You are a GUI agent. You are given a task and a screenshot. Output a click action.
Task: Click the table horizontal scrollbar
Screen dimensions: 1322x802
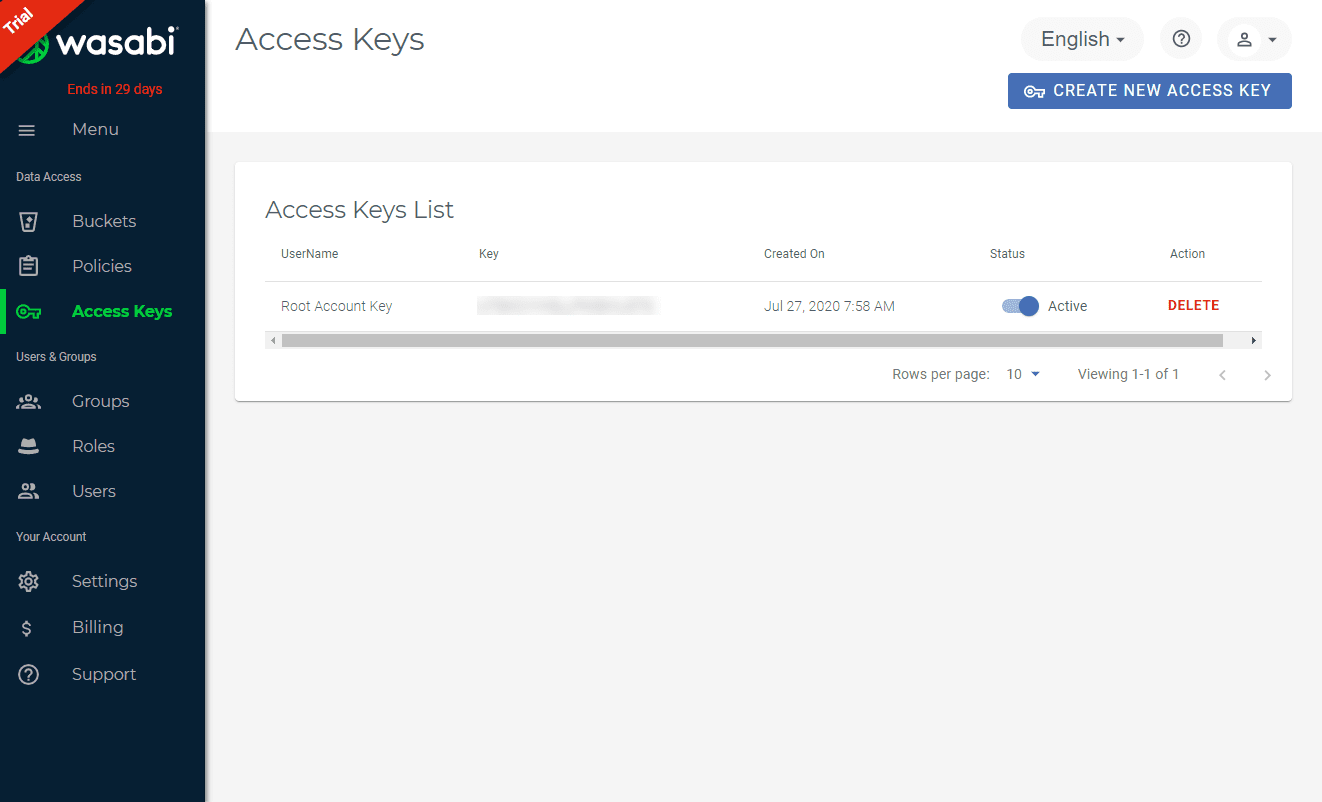point(751,341)
